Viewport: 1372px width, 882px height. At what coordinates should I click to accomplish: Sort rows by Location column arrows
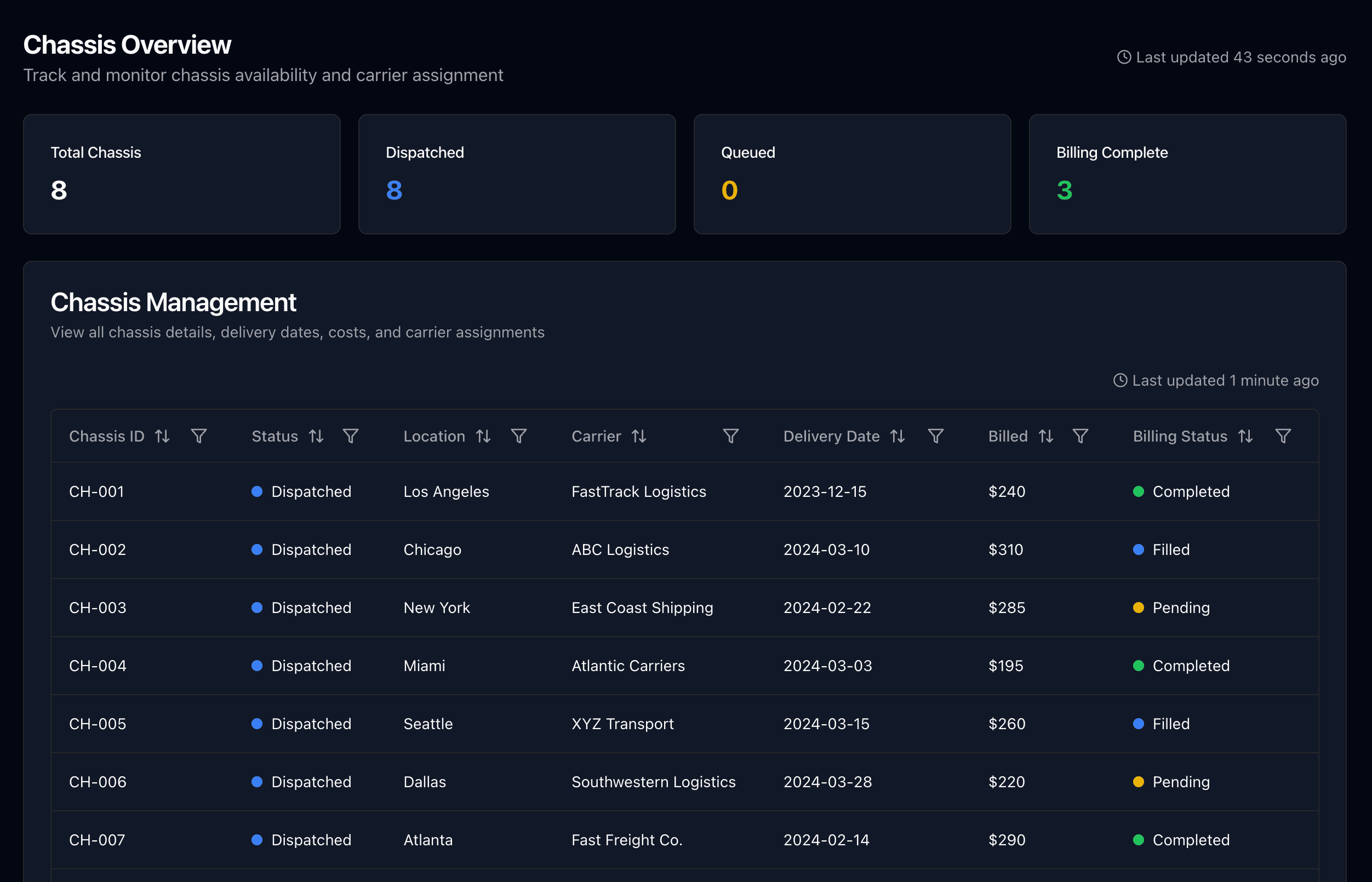tap(483, 437)
